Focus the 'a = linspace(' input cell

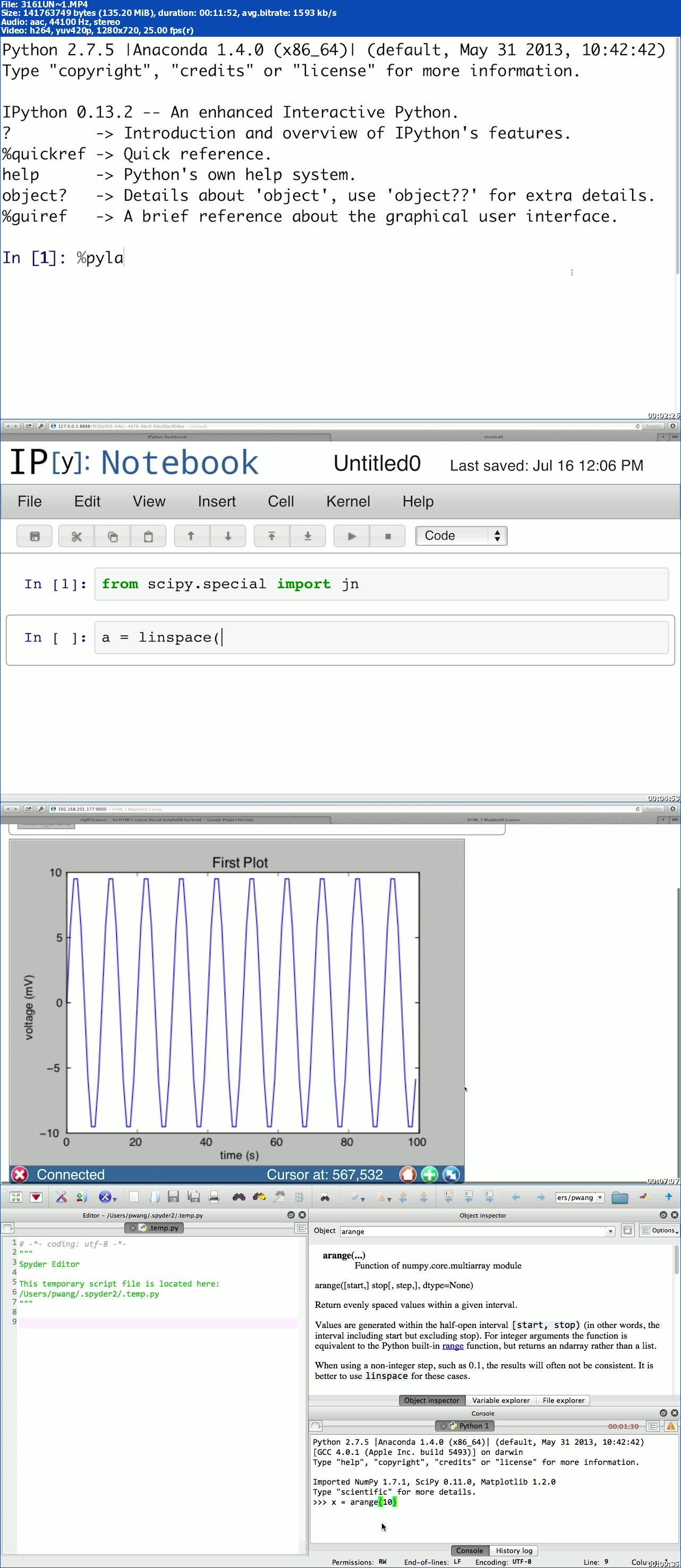point(381,637)
